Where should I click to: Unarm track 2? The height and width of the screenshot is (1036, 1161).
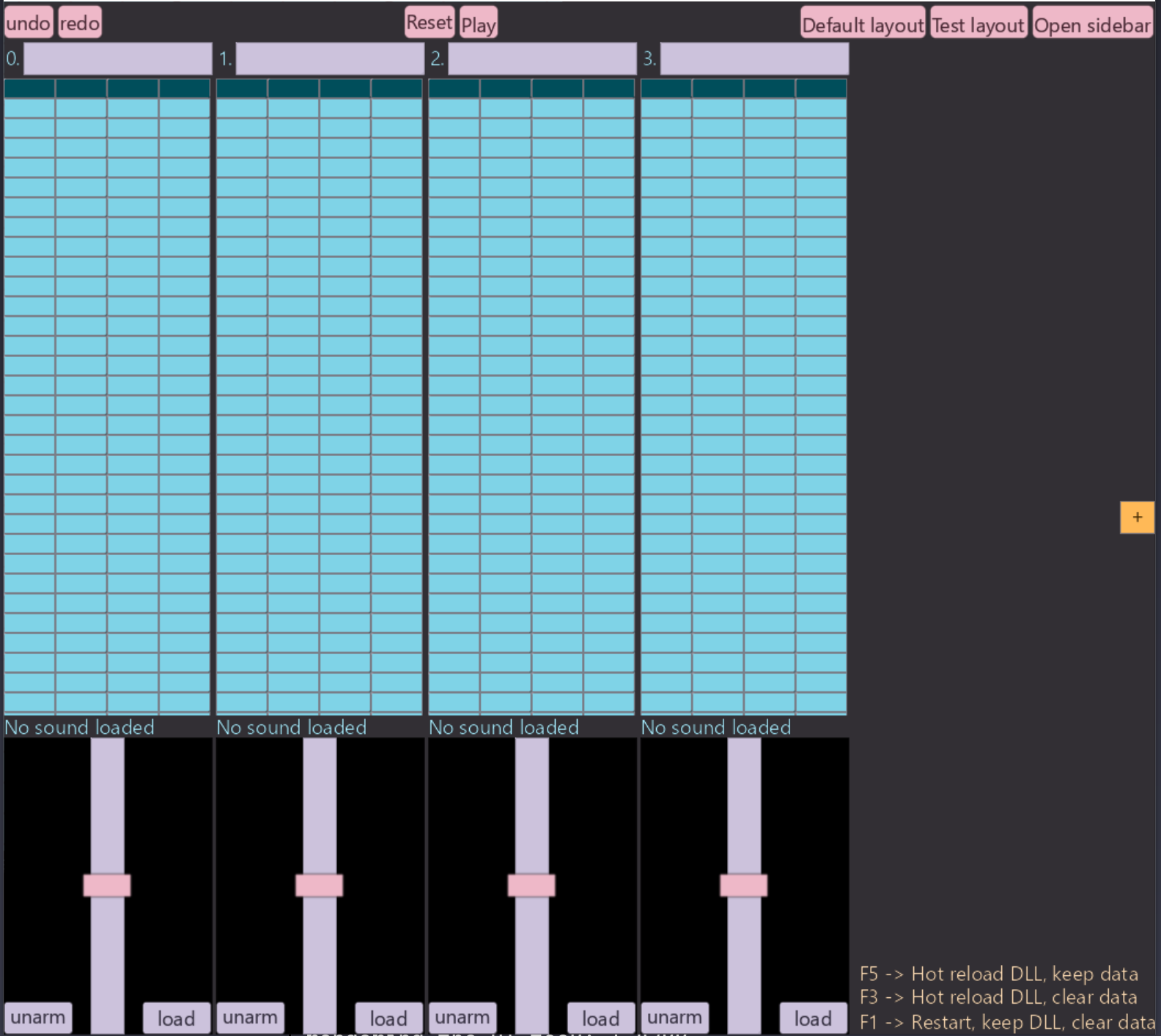[x=462, y=1018]
